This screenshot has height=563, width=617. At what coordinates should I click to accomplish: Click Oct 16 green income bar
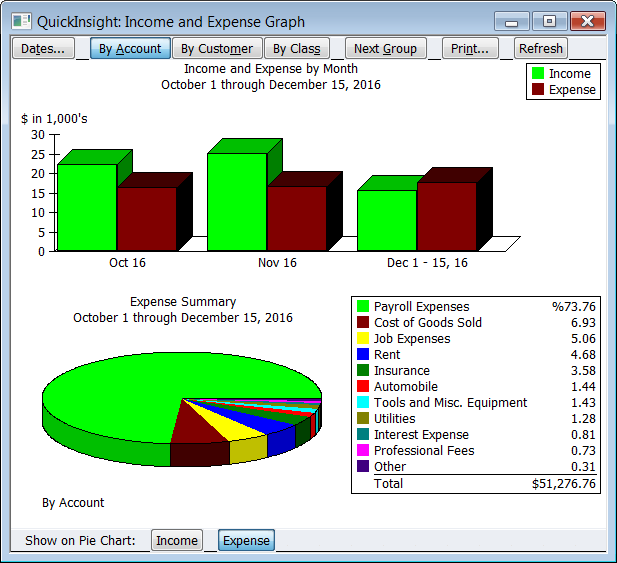(87, 208)
